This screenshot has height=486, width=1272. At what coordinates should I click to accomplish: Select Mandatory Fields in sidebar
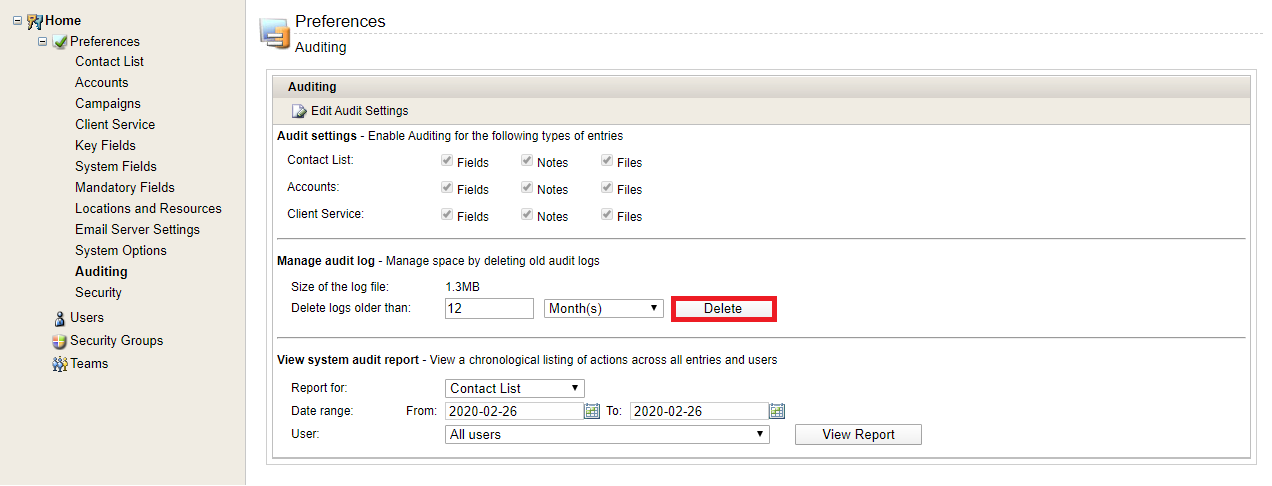[125, 188]
